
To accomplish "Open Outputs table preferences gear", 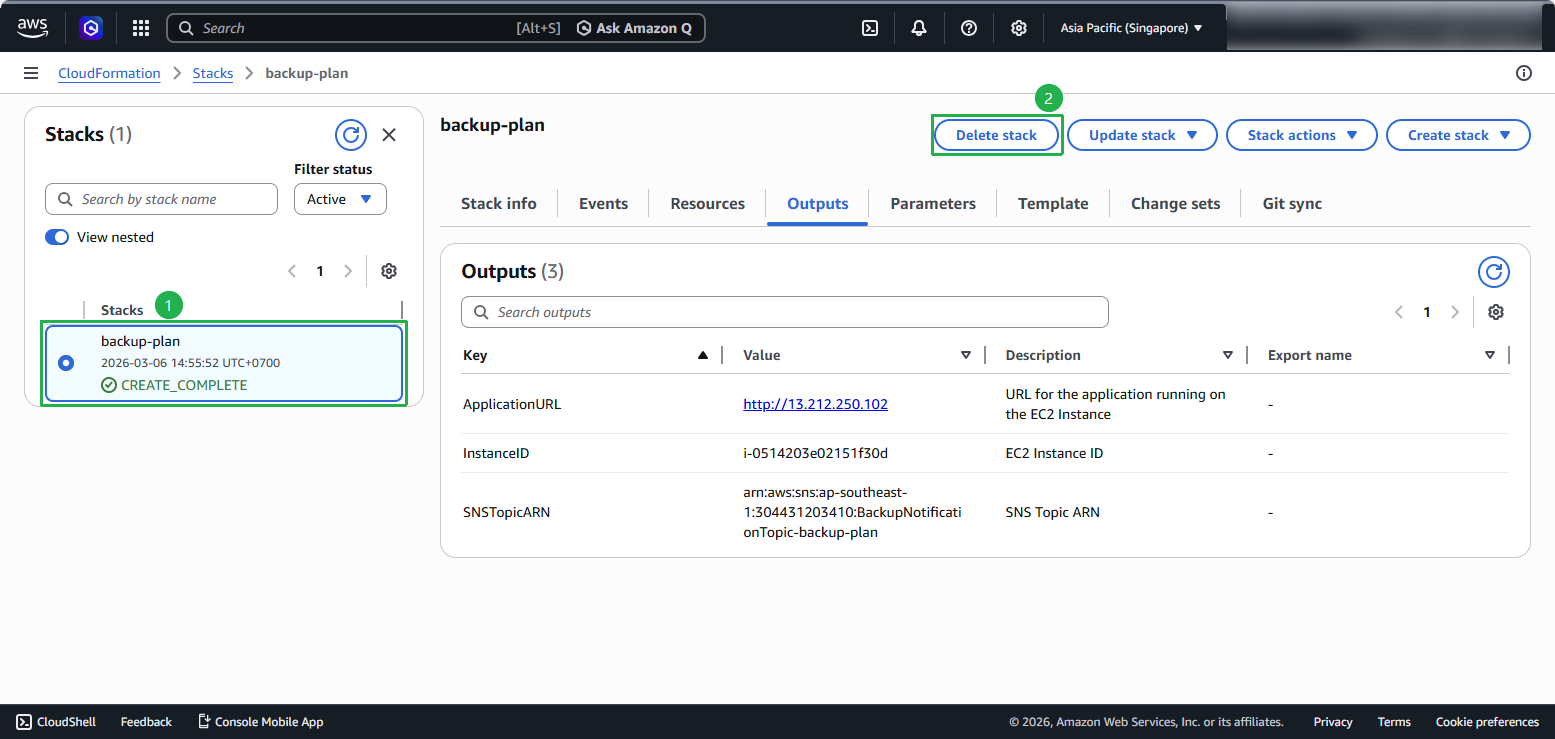I will click(1496, 312).
